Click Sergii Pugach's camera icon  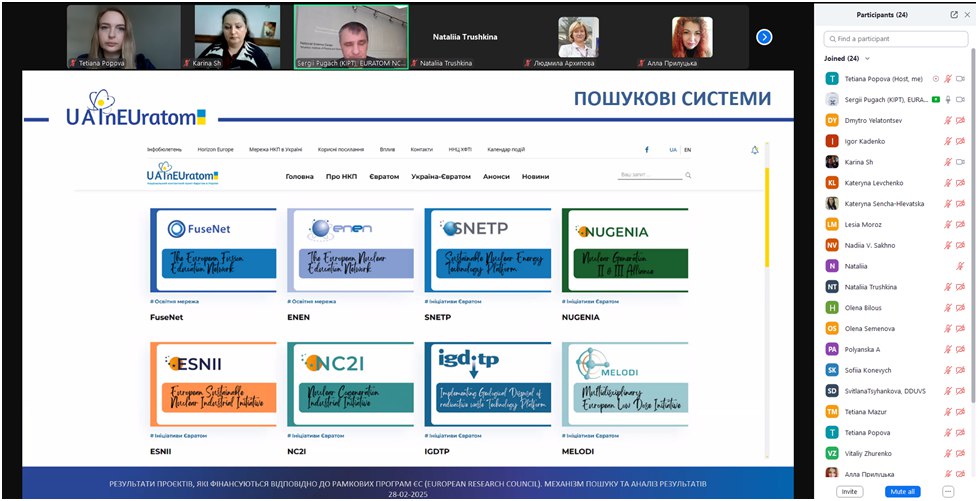click(x=961, y=99)
